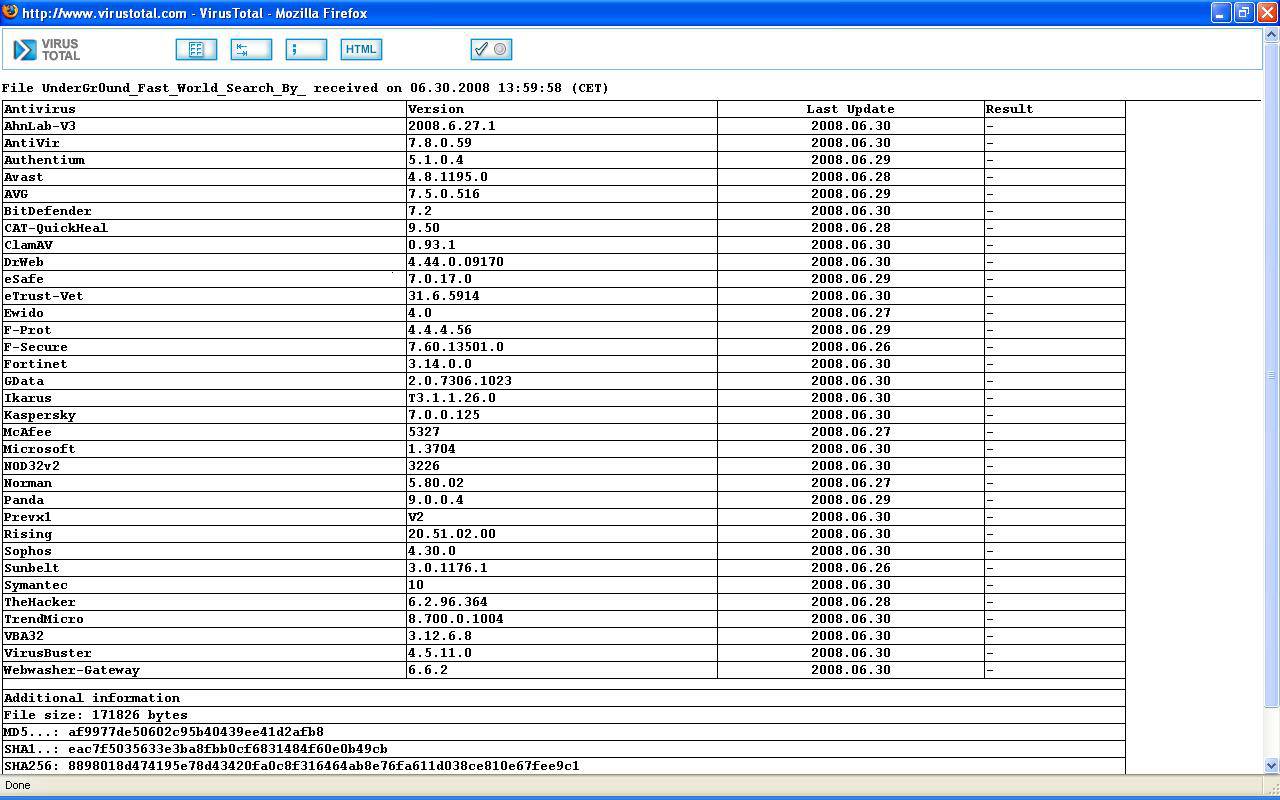This screenshot has height=800, width=1280.
Task: Click the Avast row label
Action: pyautogui.click(x=24, y=177)
